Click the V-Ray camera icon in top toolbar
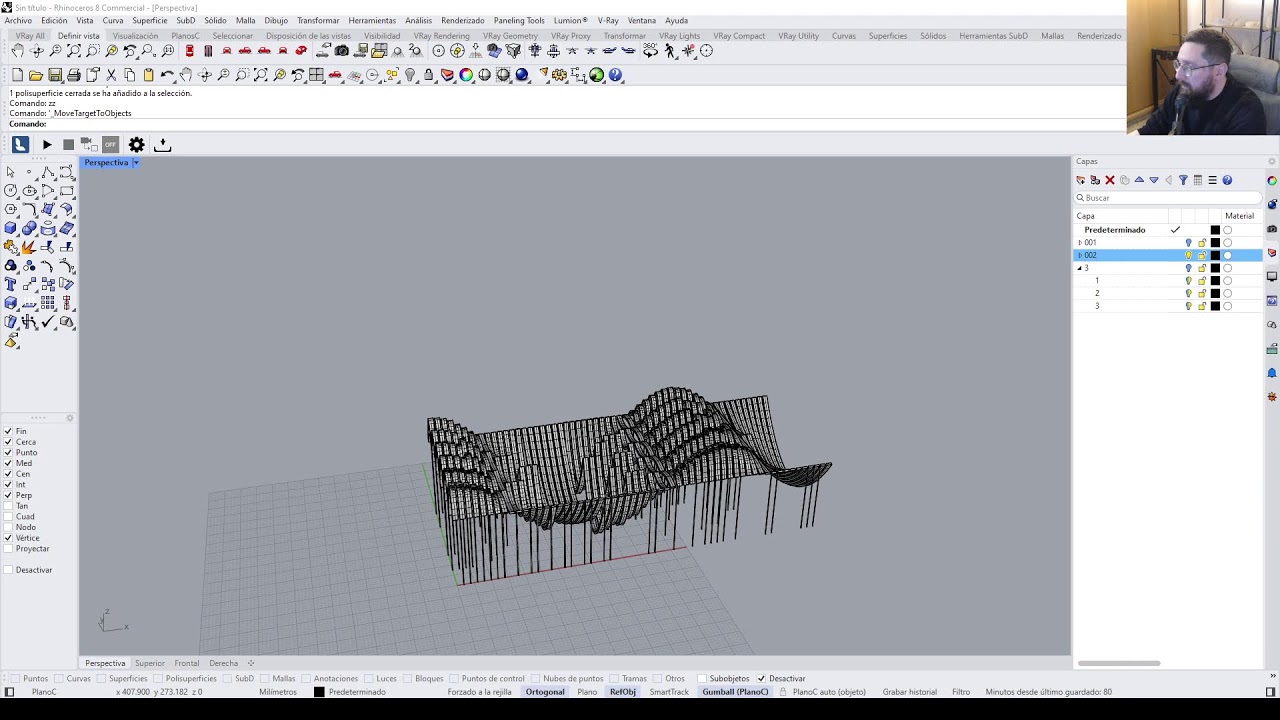The image size is (1280, 720). click(x=342, y=51)
